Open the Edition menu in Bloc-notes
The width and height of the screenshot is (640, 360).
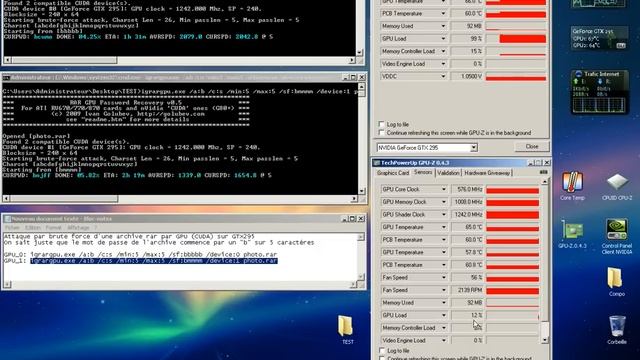coord(33,228)
